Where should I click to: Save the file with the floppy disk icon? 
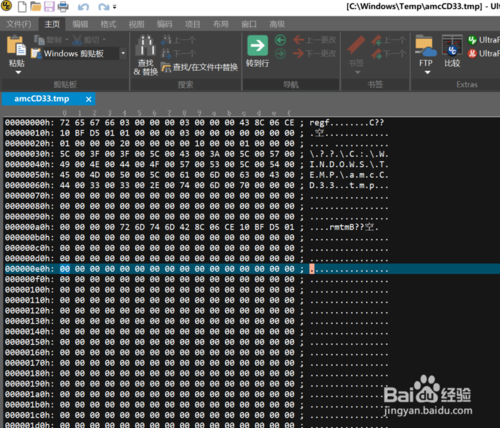[x=49, y=6]
